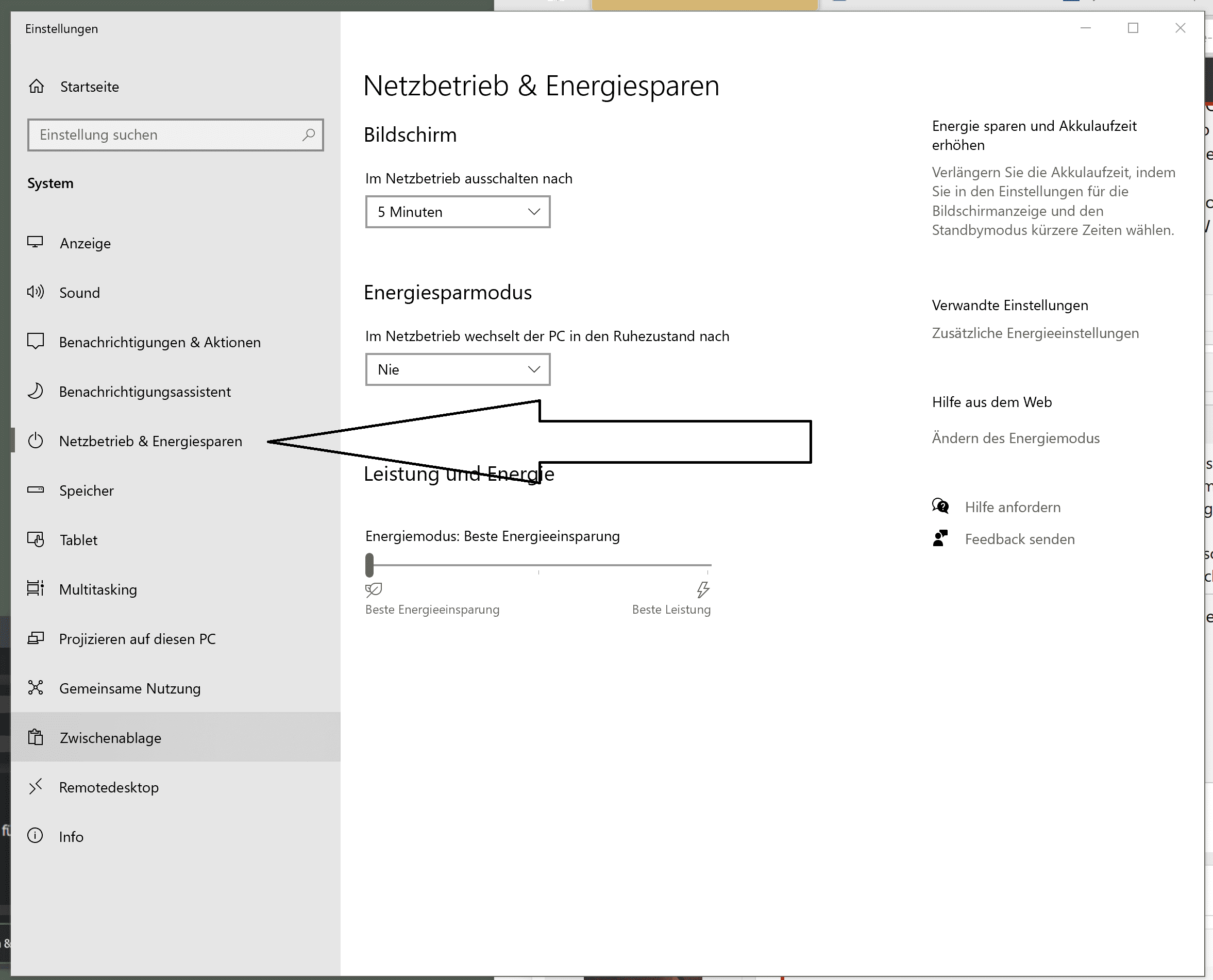Viewport: 1213px width, 980px height.
Task: Click the Benachrichtigungen & Aktionen speech-bubble icon
Action: pyautogui.click(x=36, y=342)
